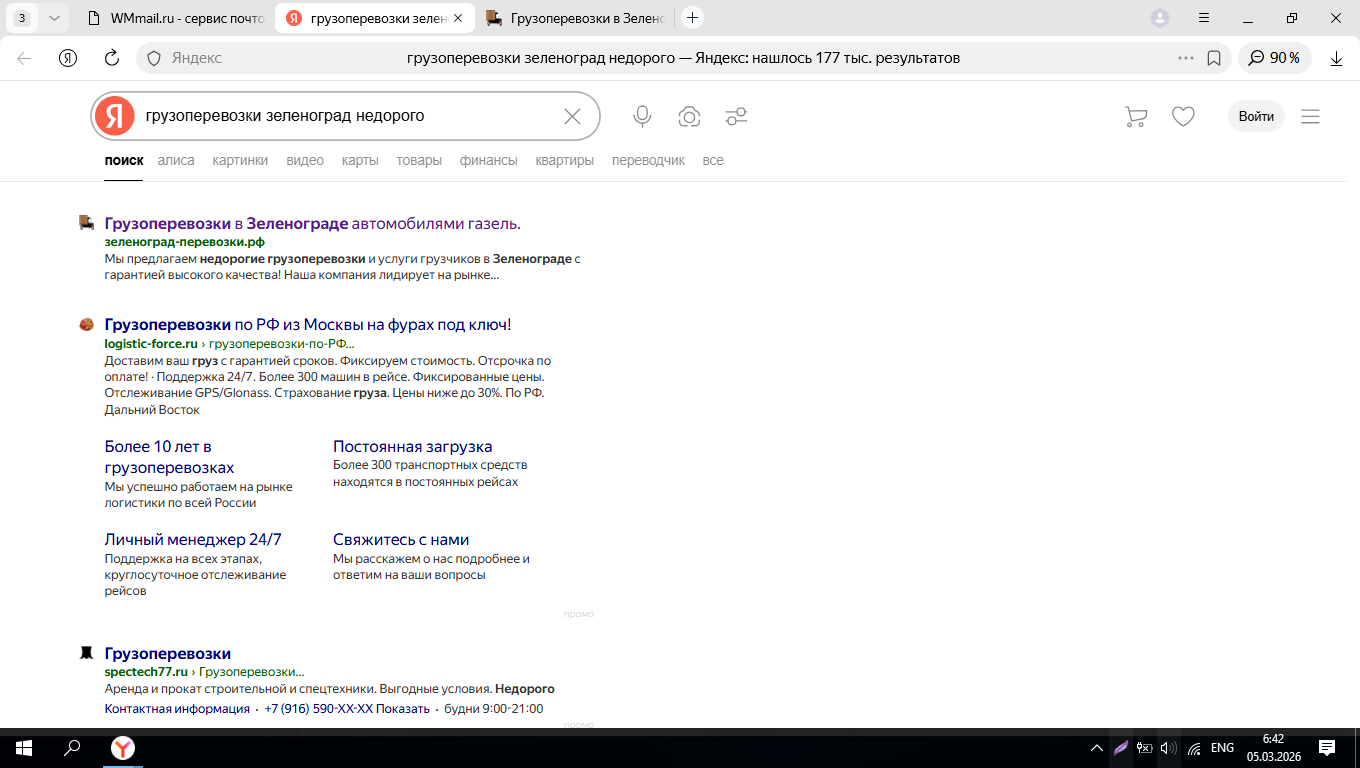This screenshot has width=1360, height=768.
Task: Click favicon of logistic-force.ru result
Action: coord(87,325)
